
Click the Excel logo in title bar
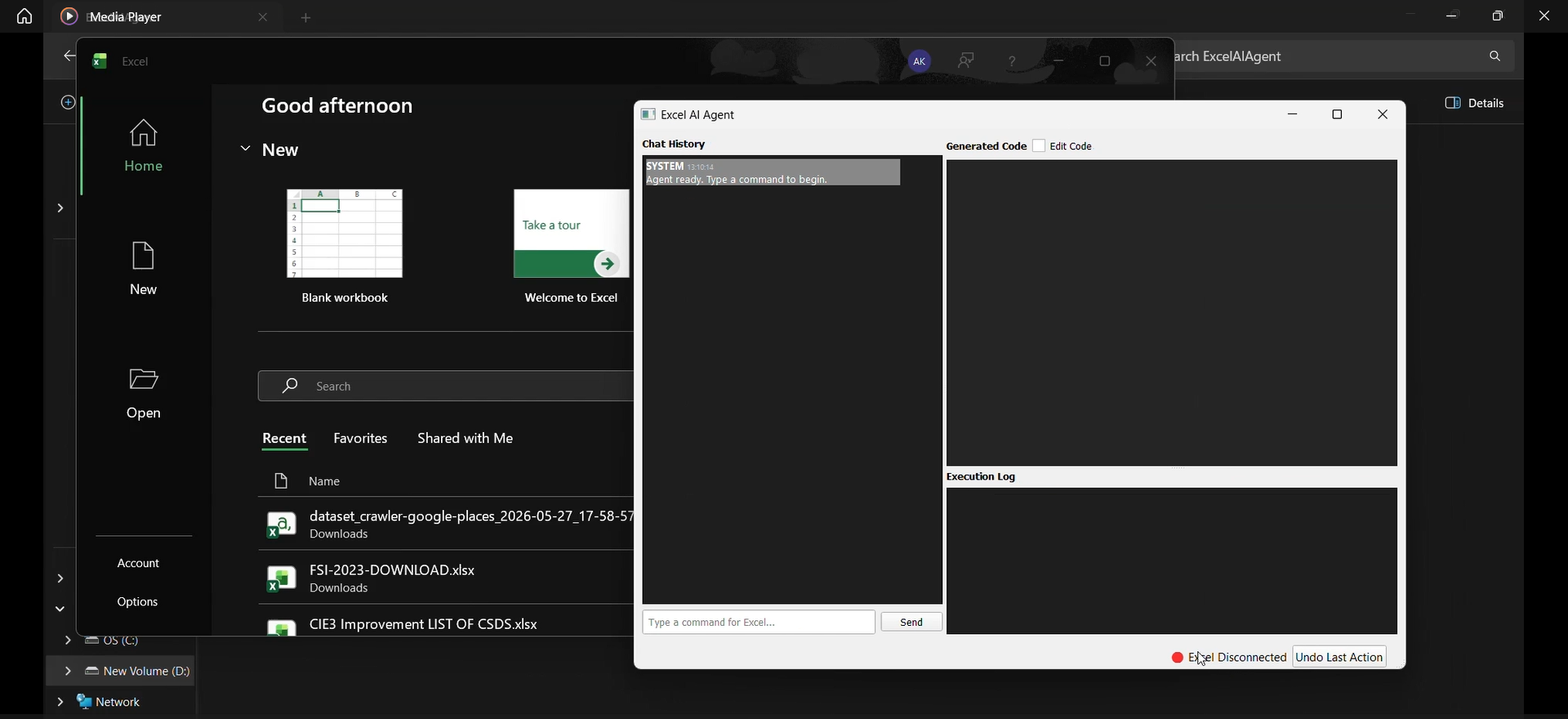tap(100, 61)
